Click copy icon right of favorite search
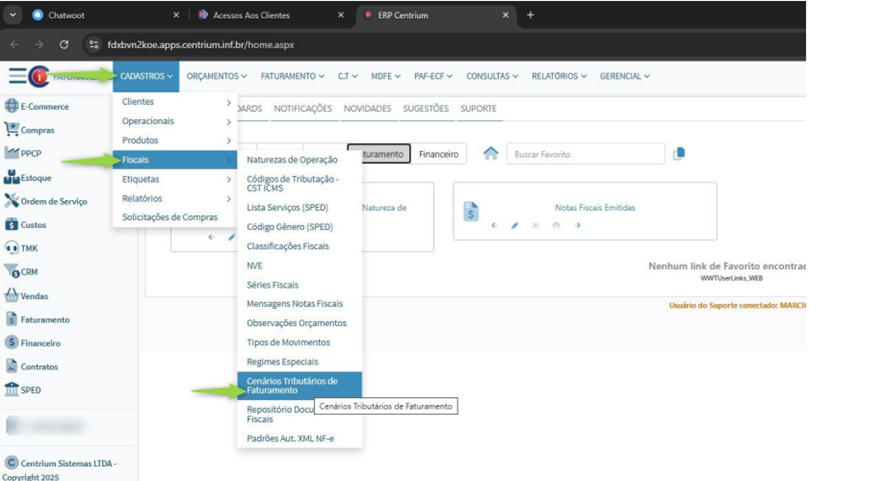Image resolution: width=886 pixels, height=481 pixels. (680, 154)
